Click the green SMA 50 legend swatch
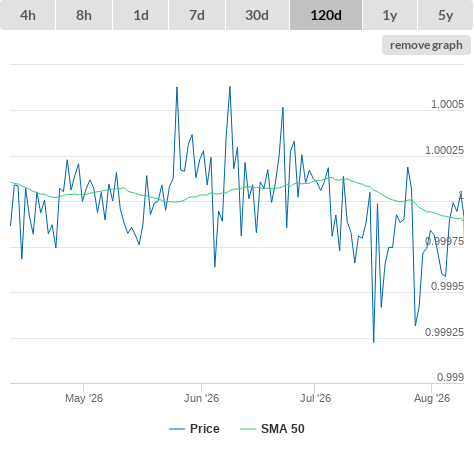474x455 pixels. [248, 429]
